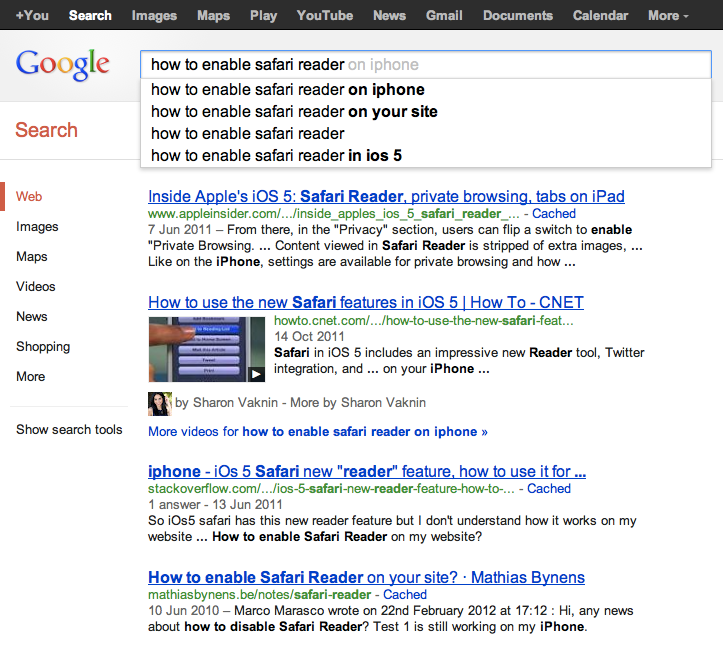723x646 pixels.
Task: Select Videos search category
Action: [36, 286]
